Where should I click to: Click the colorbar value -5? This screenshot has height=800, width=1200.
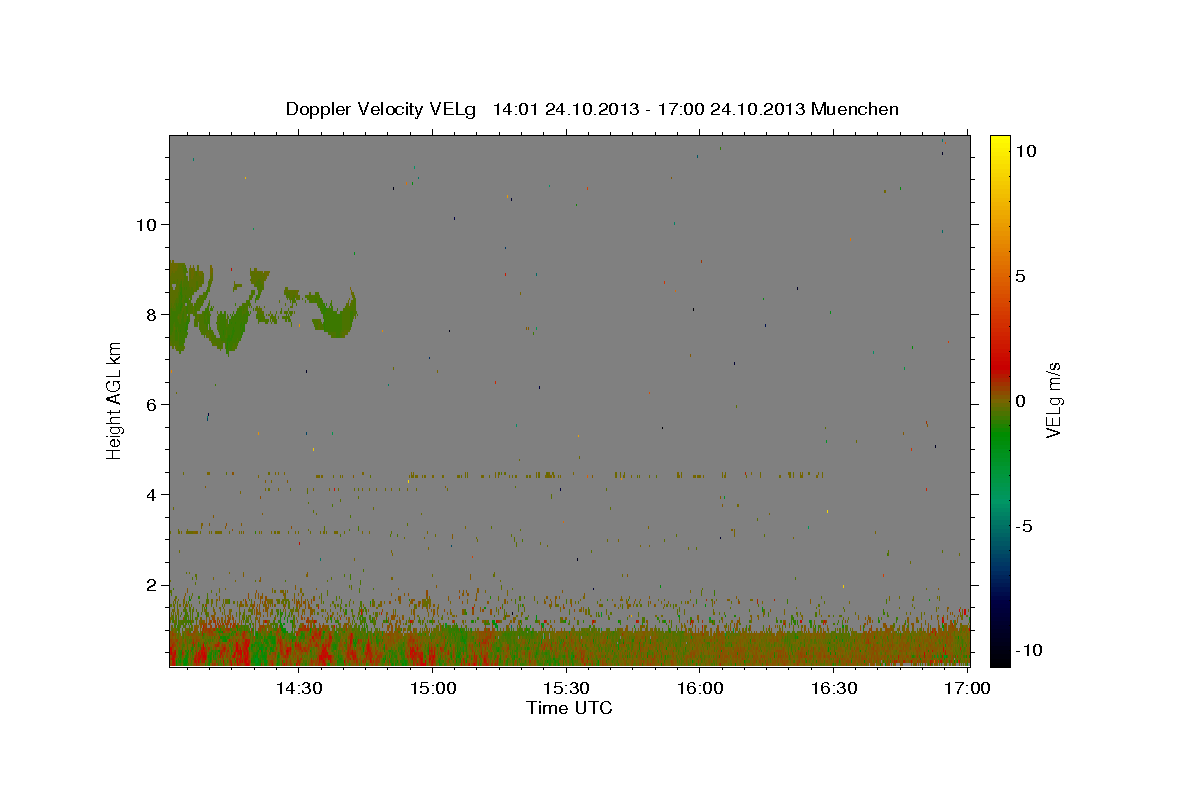pyautogui.click(x=1025, y=526)
